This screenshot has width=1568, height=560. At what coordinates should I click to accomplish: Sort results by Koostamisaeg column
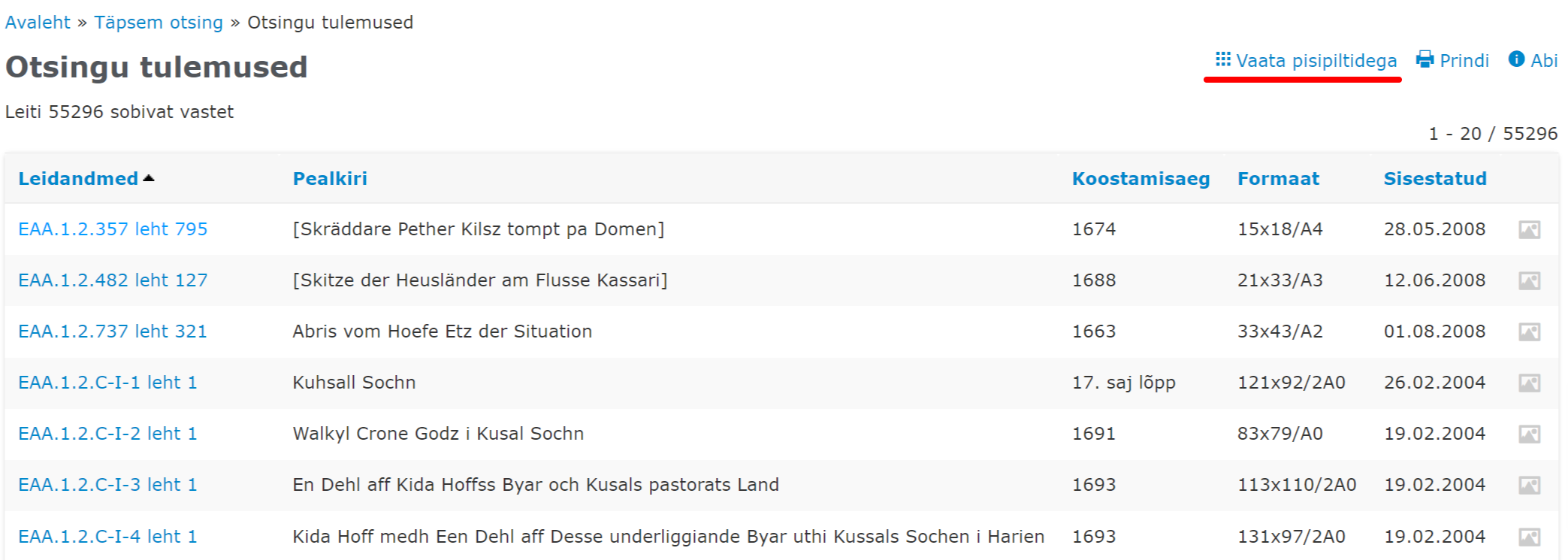(1141, 179)
